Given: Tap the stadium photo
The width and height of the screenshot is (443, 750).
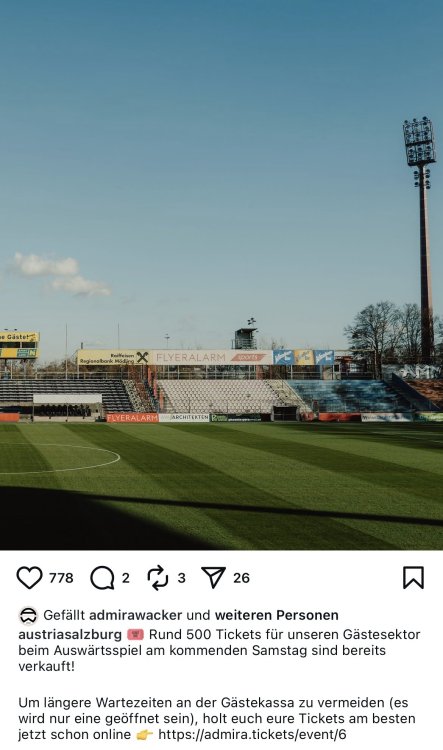Looking at the screenshot, I should pyautogui.click(x=222, y=275).
